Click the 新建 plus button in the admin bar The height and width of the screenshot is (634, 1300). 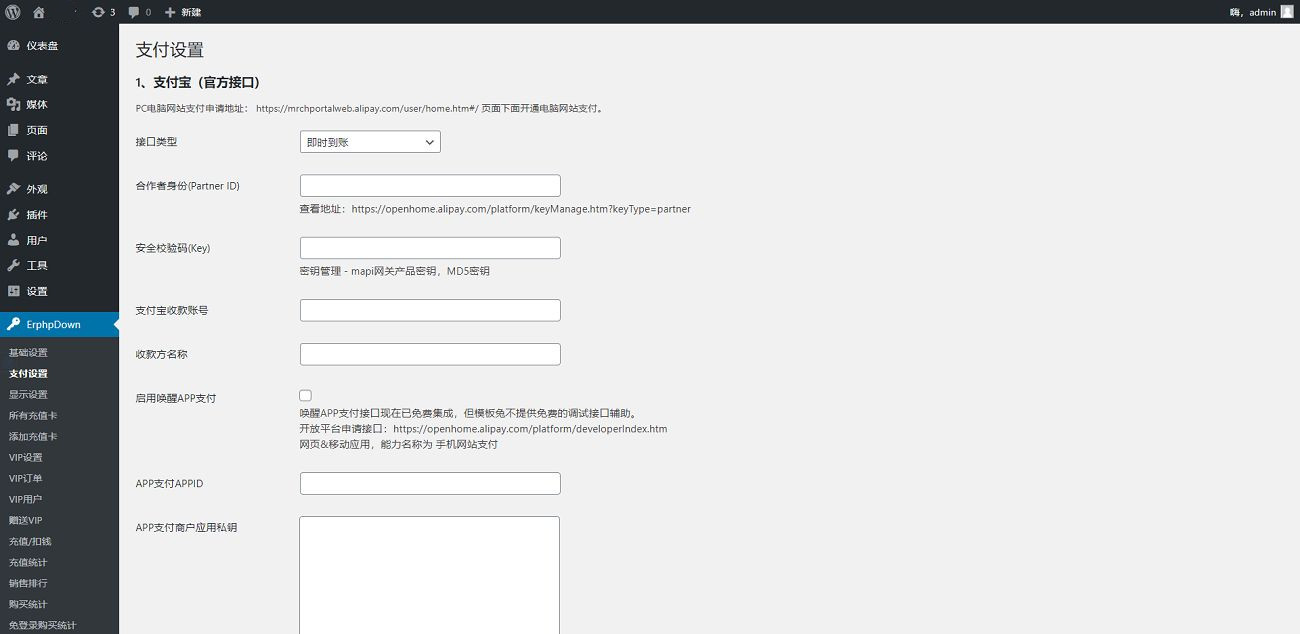(x=183, y=12)
